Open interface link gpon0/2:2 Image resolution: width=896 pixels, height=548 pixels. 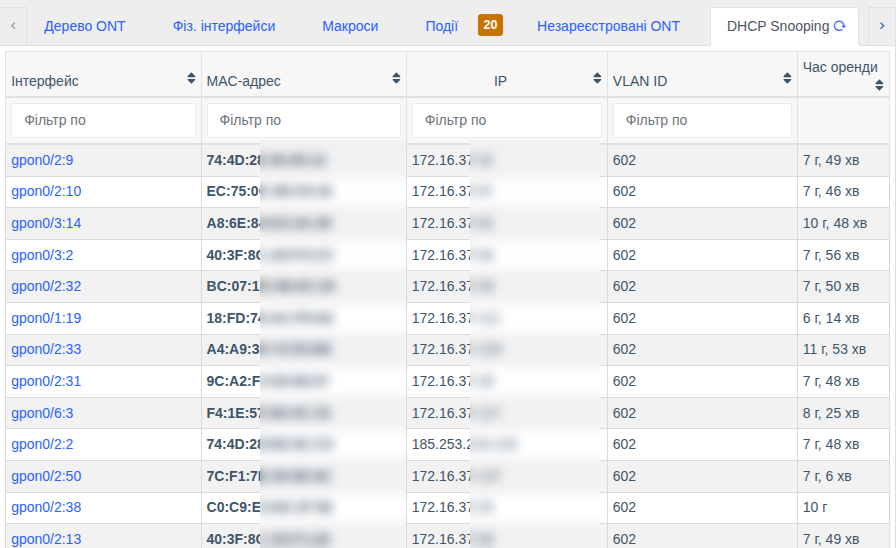coord(42,444)
